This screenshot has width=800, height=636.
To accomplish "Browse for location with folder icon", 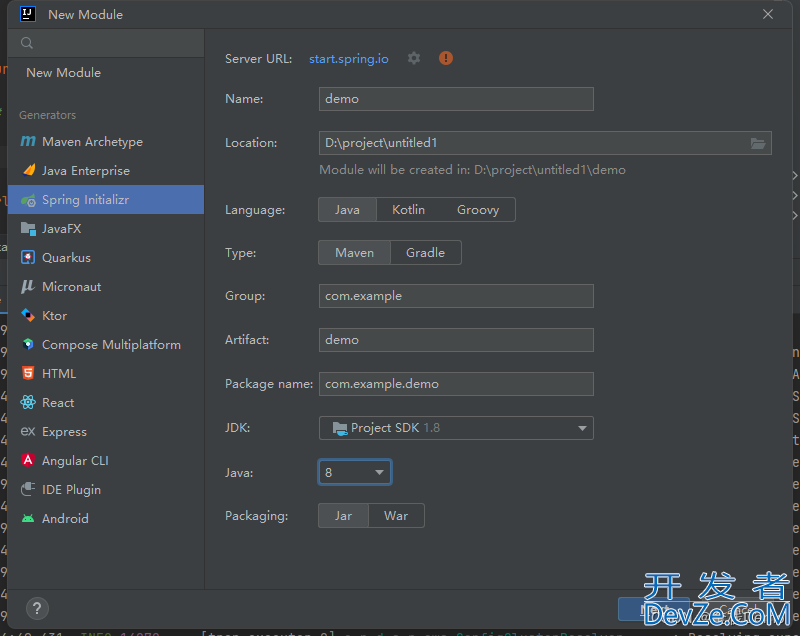I will pyautogui.click(x=758, y=143).
